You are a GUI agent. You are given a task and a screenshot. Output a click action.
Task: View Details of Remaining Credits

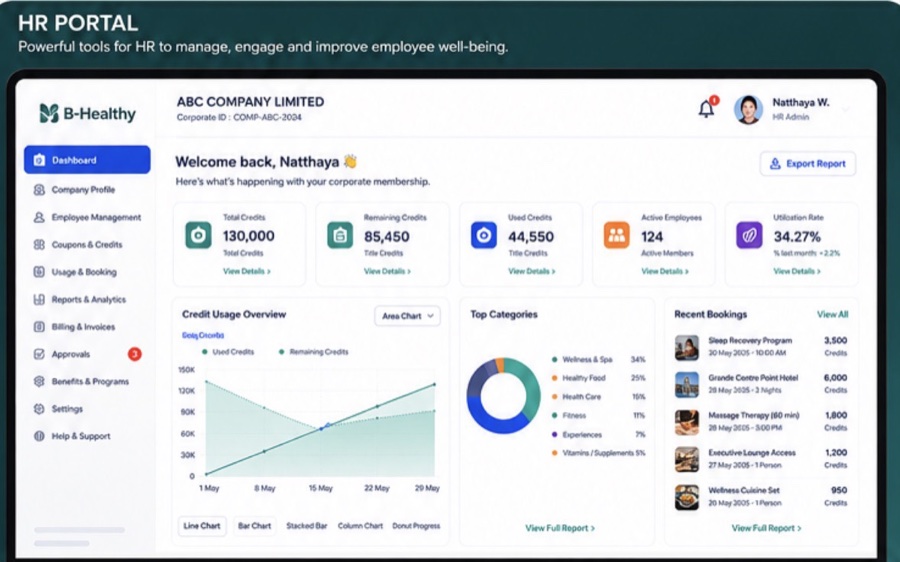tap(387, 271)
